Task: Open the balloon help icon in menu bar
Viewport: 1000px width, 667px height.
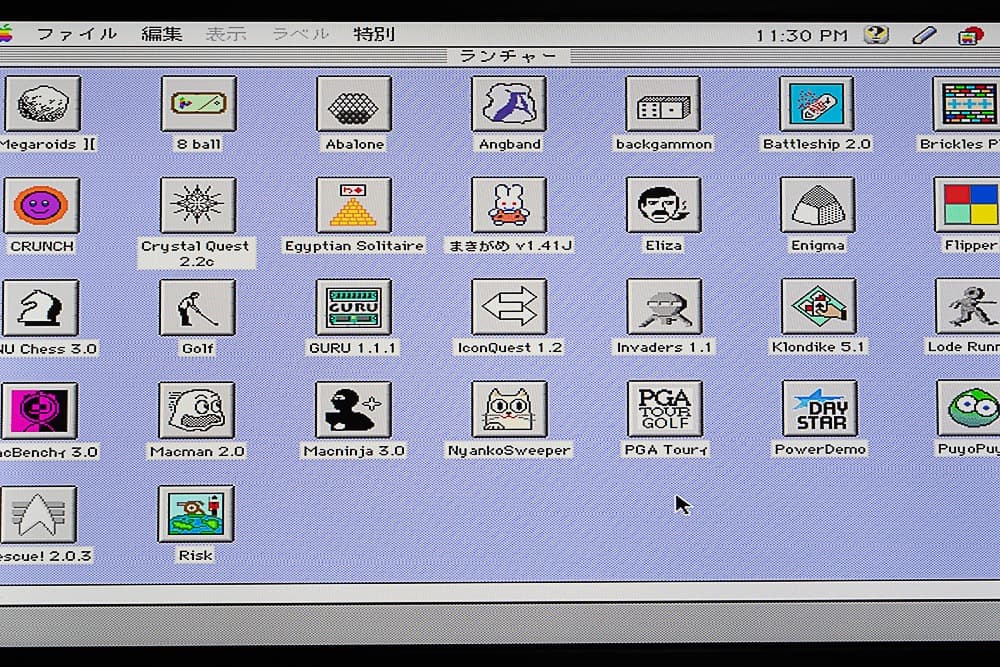Action: (875, 33)
